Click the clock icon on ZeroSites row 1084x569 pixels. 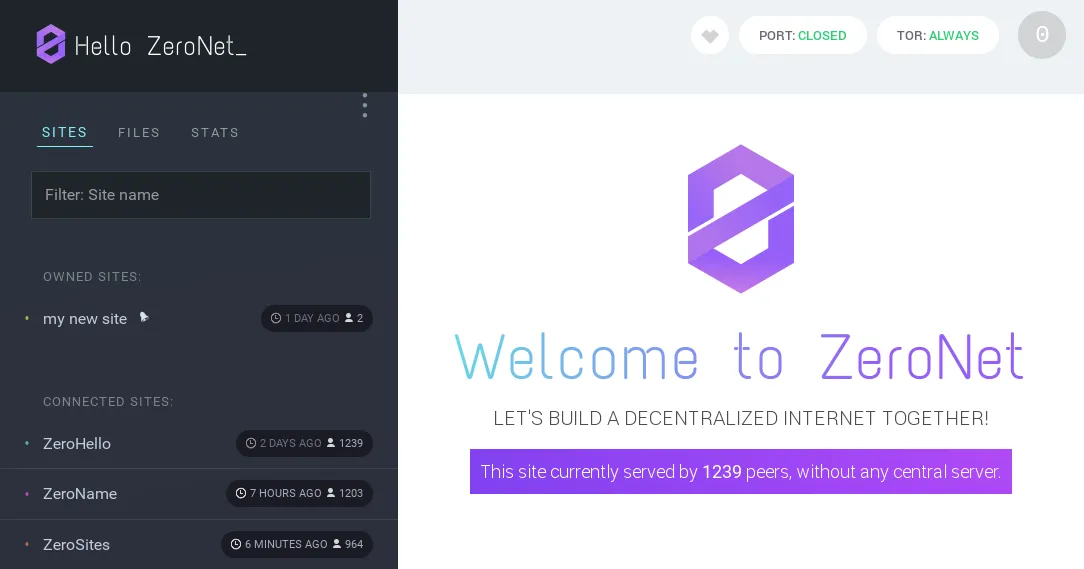[236, 544]
